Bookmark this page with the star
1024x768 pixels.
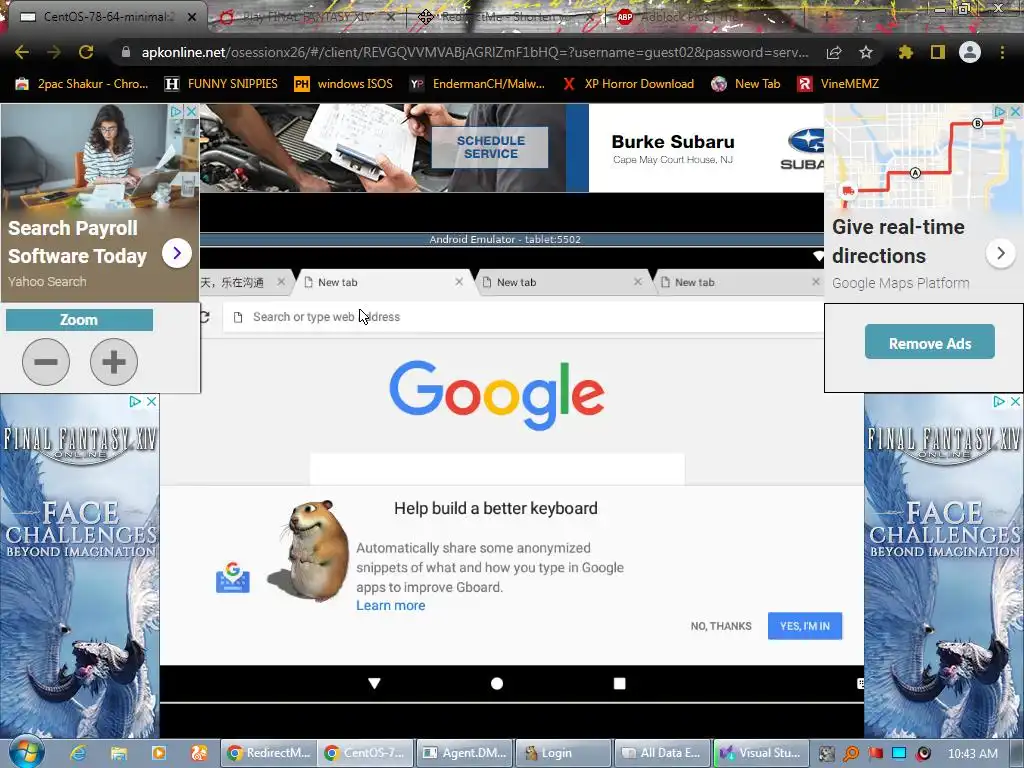point(866,52)
